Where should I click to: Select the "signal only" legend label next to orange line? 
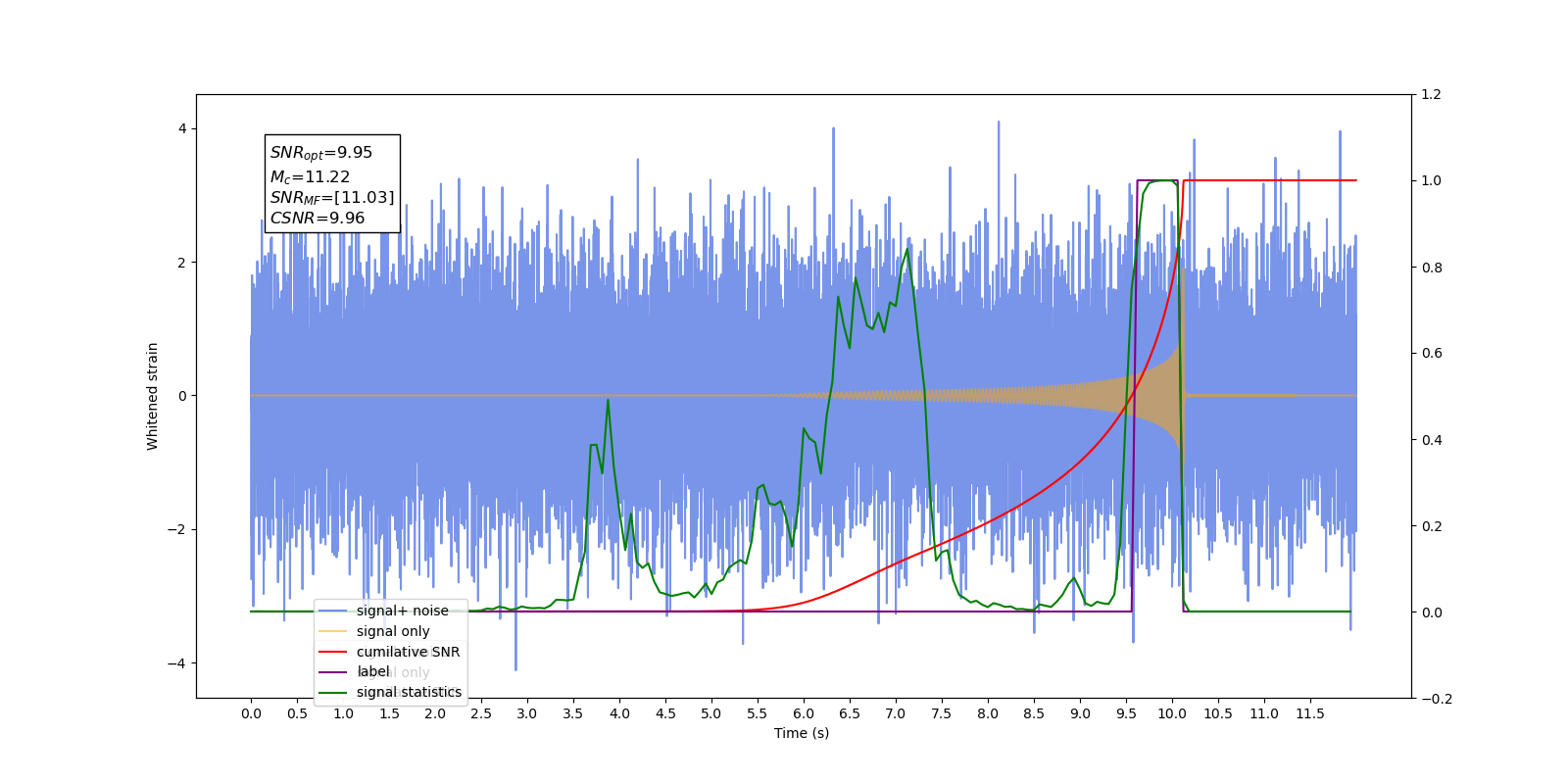click(393, 631)
